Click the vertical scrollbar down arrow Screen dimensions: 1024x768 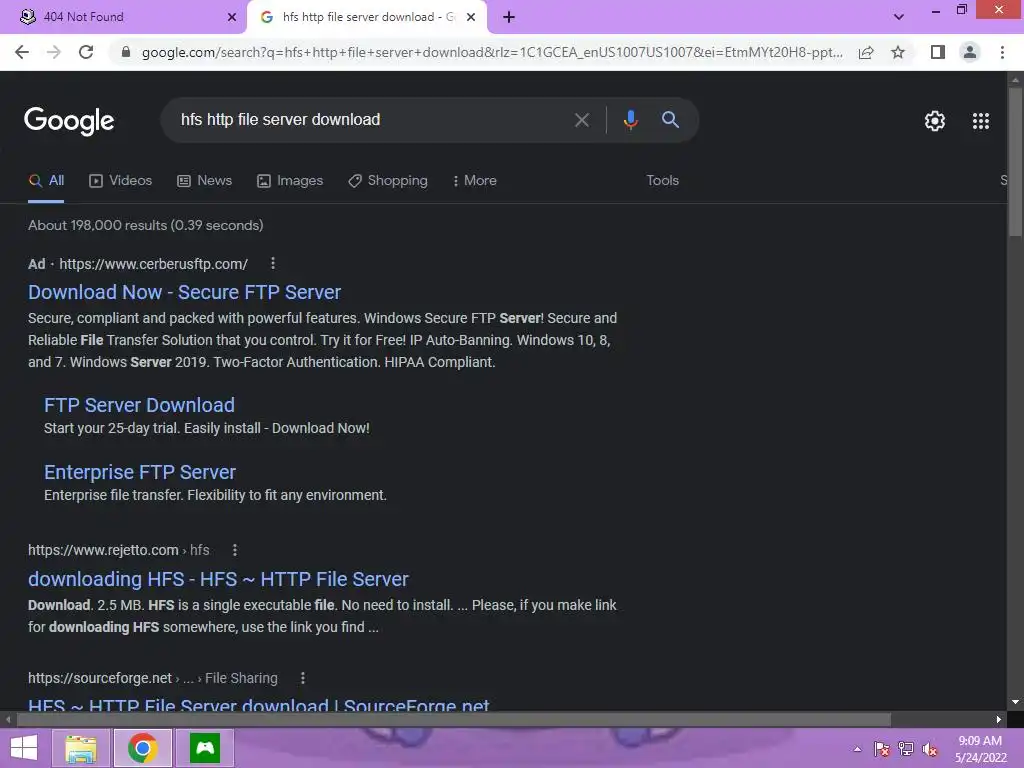[x=1015, y=702]
